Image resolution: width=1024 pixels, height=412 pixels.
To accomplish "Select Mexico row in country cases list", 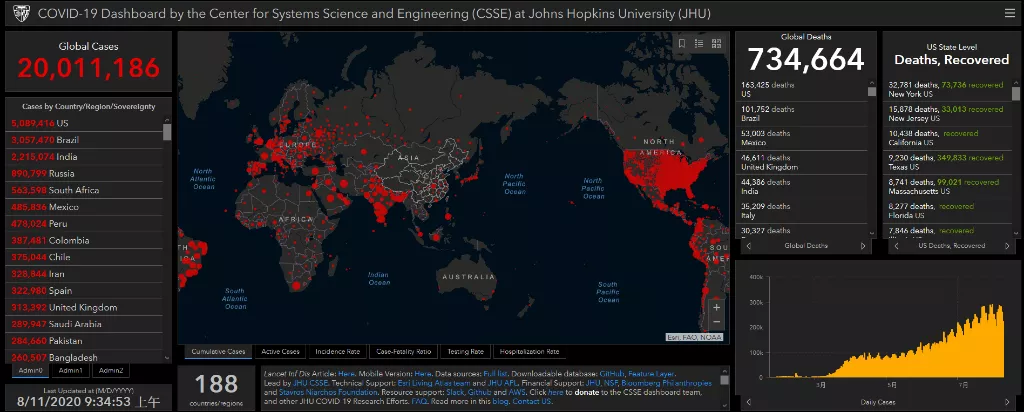I will (x=86, y=207).
